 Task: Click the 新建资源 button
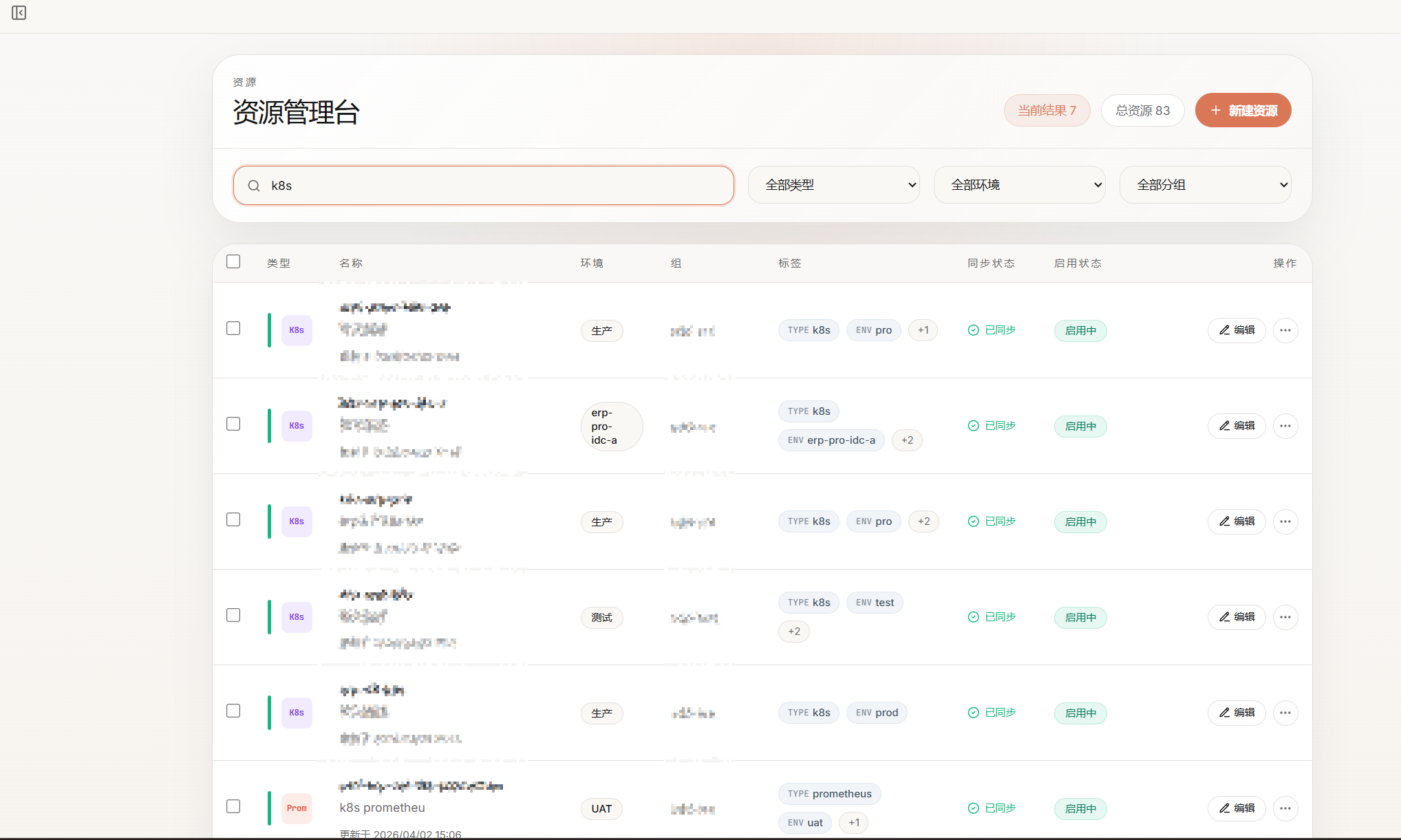coord(1243,110)
